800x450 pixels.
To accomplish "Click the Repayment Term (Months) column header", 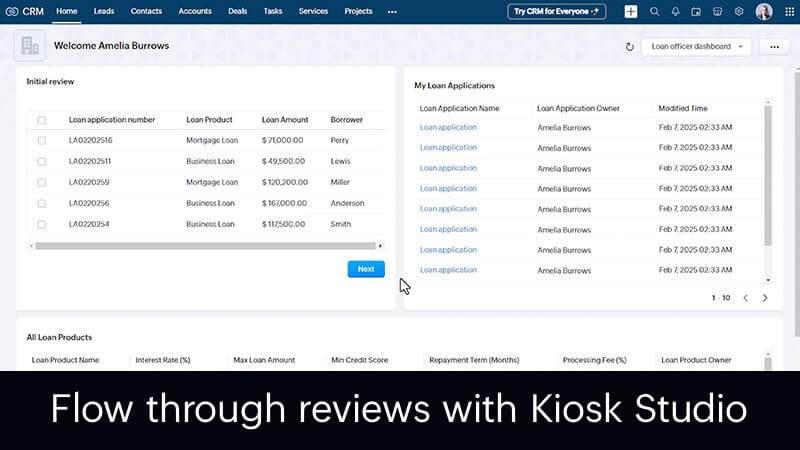I will [474, 360].
